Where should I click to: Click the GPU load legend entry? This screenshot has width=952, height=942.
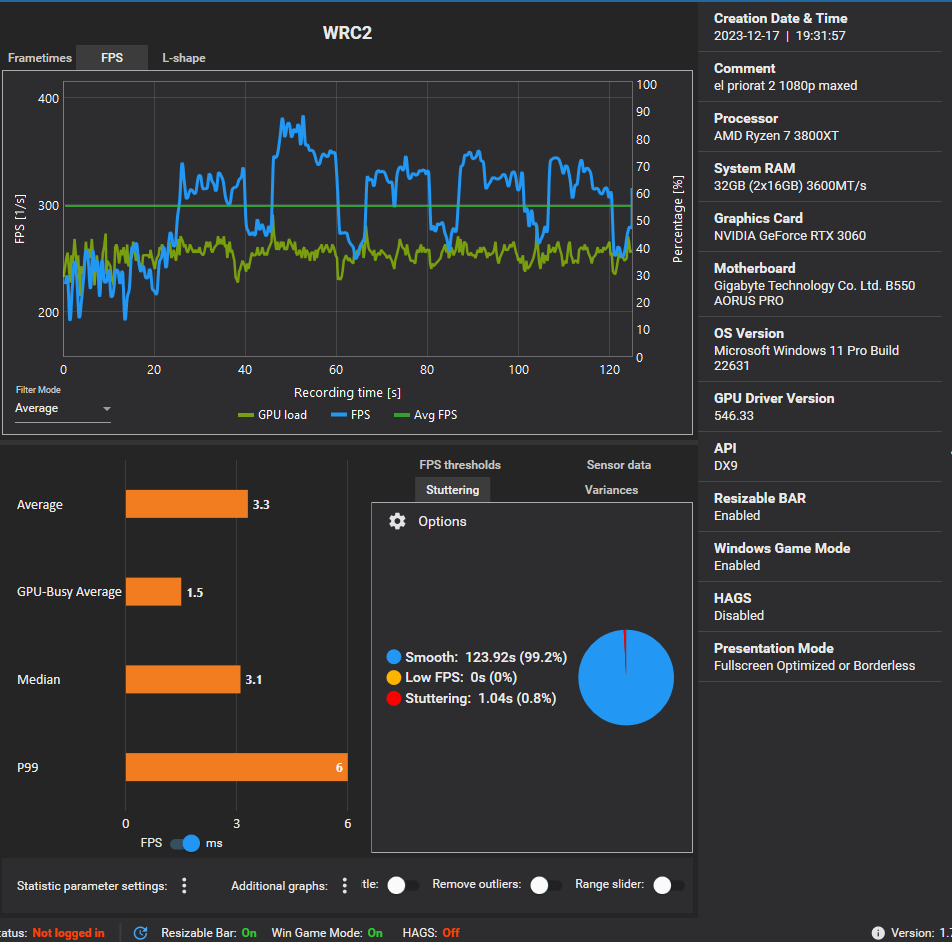point(273,415)
